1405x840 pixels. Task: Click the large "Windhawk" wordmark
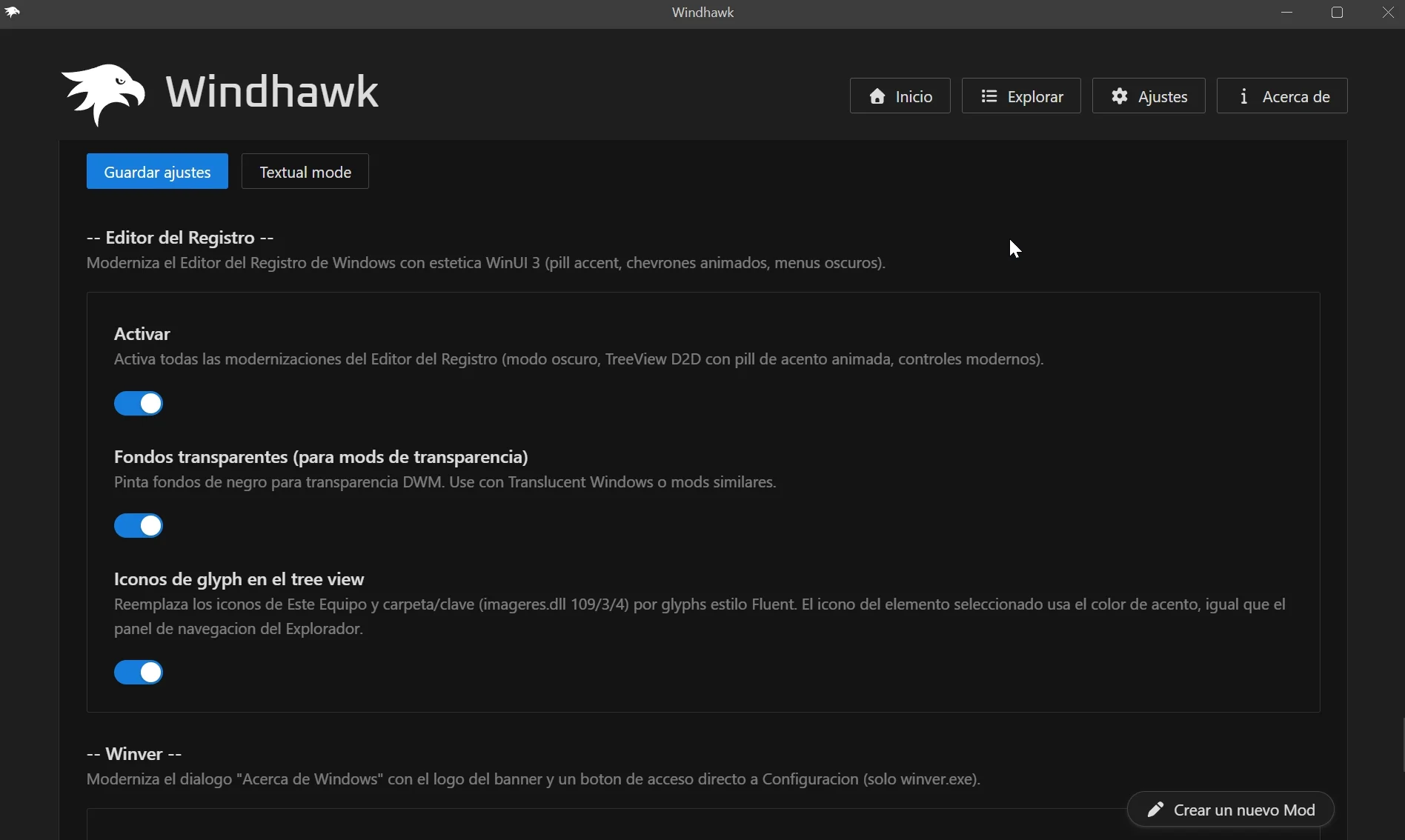pyautogui.click(x=272, y=92)
